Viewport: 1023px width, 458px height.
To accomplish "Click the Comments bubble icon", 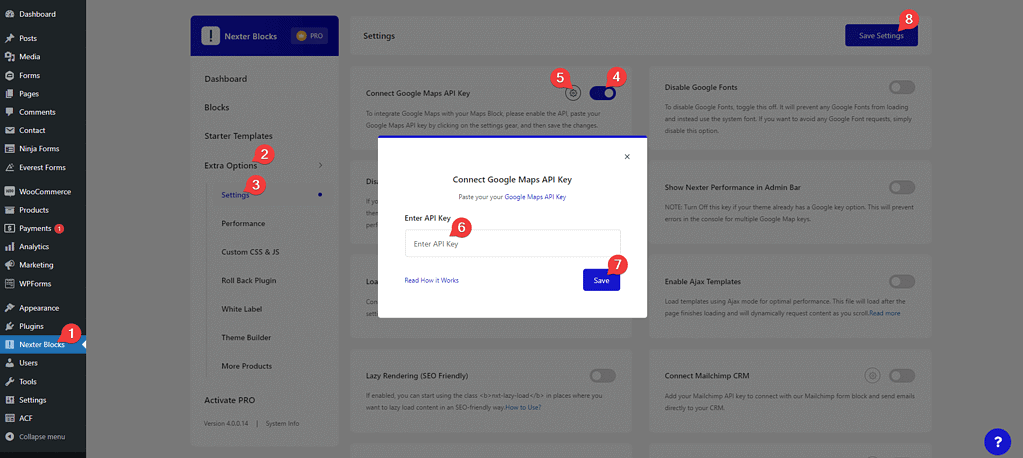I will tap(10, 112).
